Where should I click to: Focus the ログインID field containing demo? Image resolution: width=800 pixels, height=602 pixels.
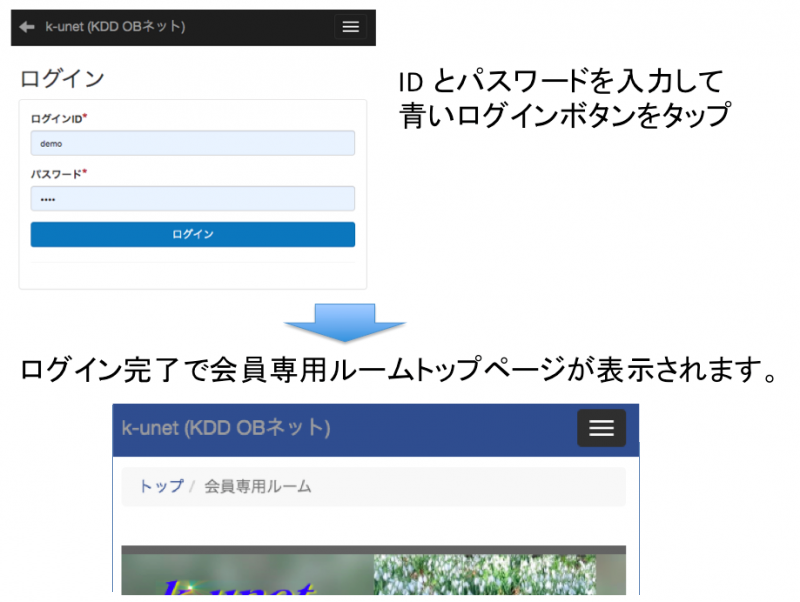pyautogui.click(x=193, y=143)
